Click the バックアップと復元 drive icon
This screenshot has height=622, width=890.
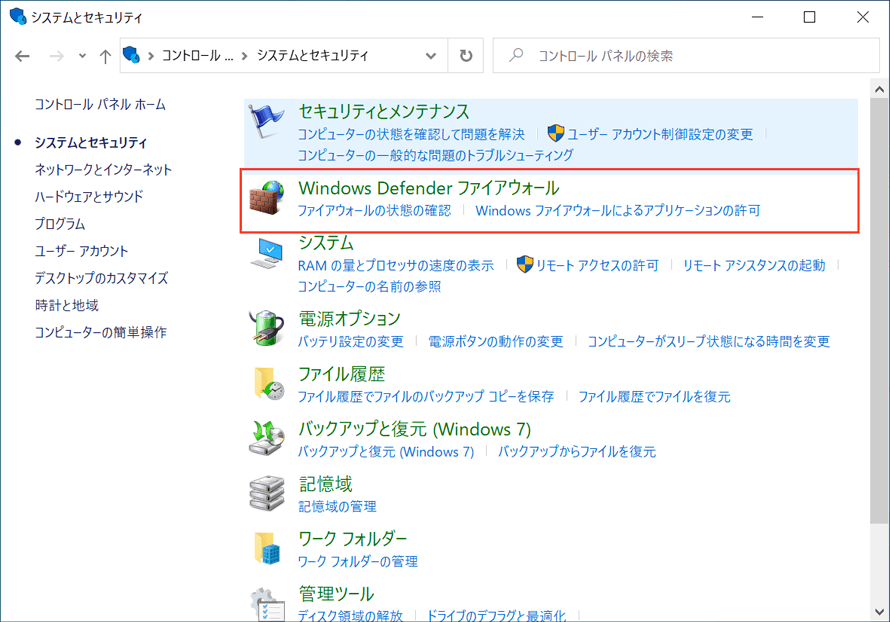[266, 438]
